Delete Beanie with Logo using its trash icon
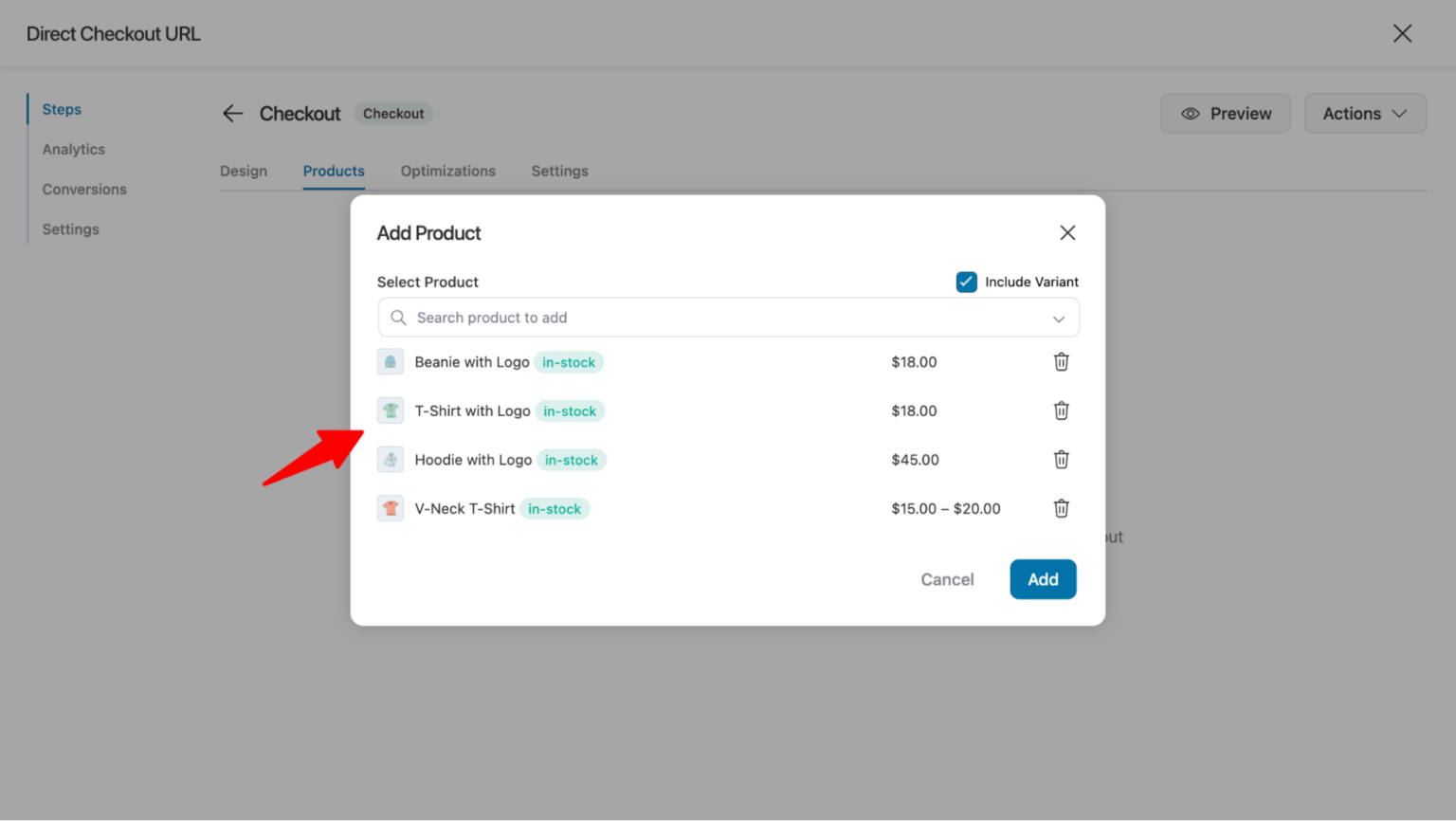This screenshot has height=821, width=1456. [x=1061, y=361]
